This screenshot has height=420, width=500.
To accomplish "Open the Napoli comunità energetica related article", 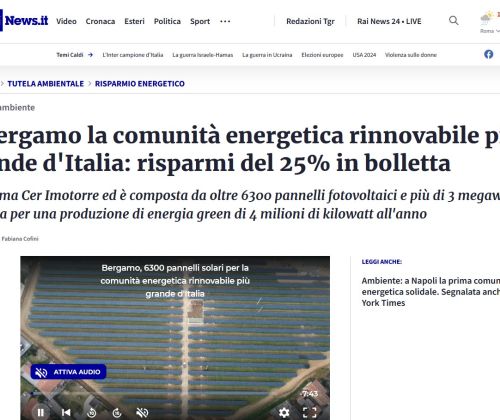I will pos(431,292).
